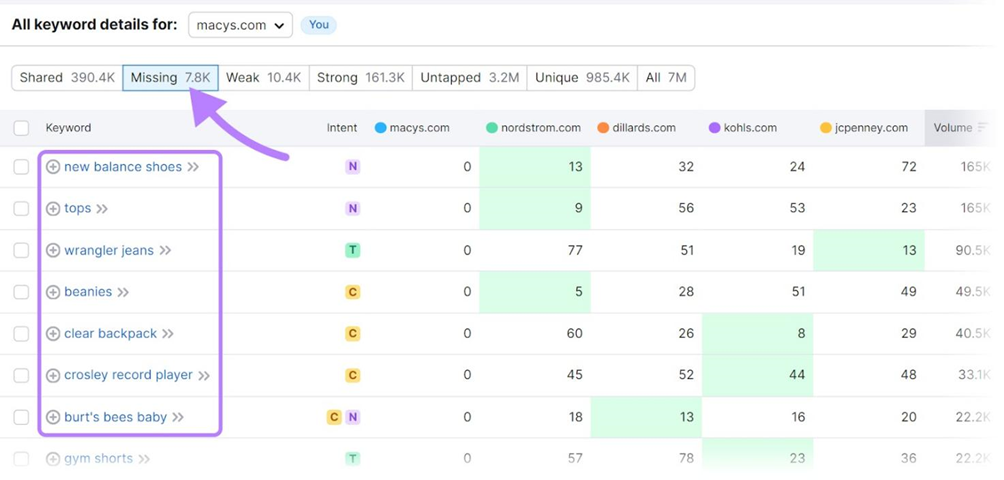
Task: Check the box for new balance shoes row
Action: click(21, 167)
